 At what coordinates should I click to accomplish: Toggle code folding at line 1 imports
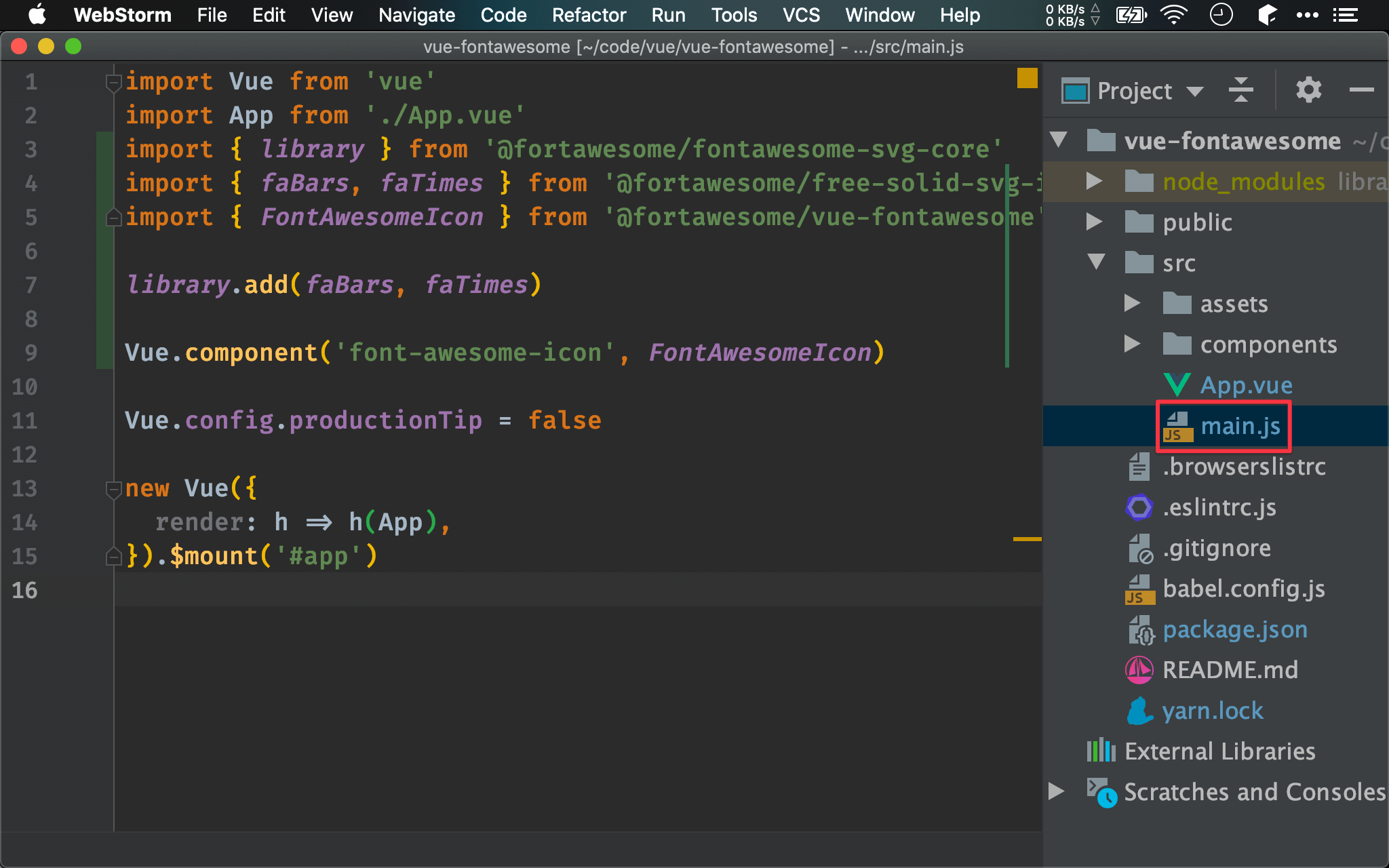pyautogui.click(x=113, y=83)
